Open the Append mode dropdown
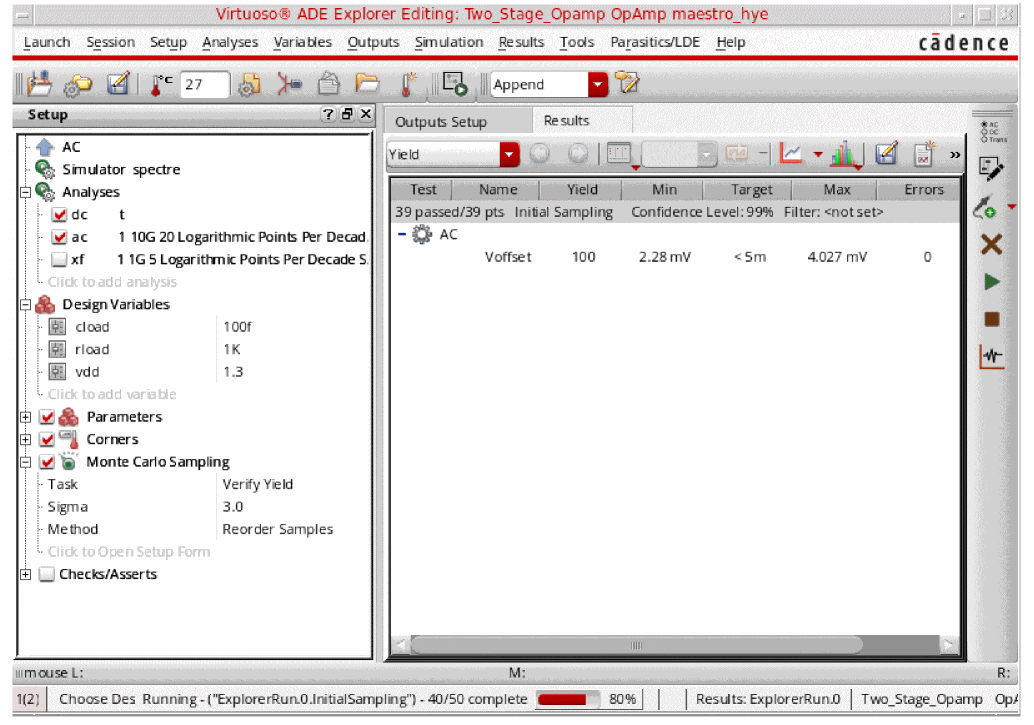The height and width of the screenshot is (725, 1034). (598, 85)
